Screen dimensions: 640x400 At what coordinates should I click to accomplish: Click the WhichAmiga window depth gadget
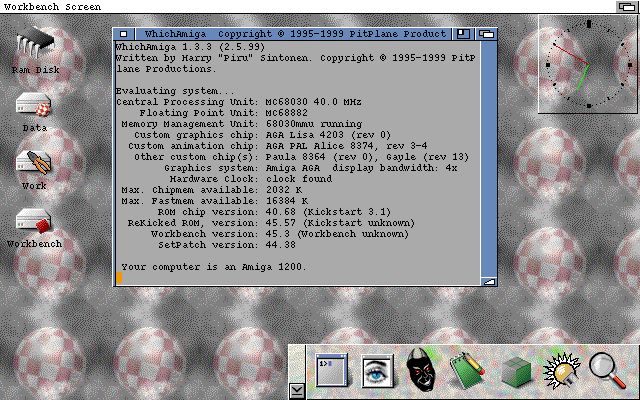[x=487, y=34]
